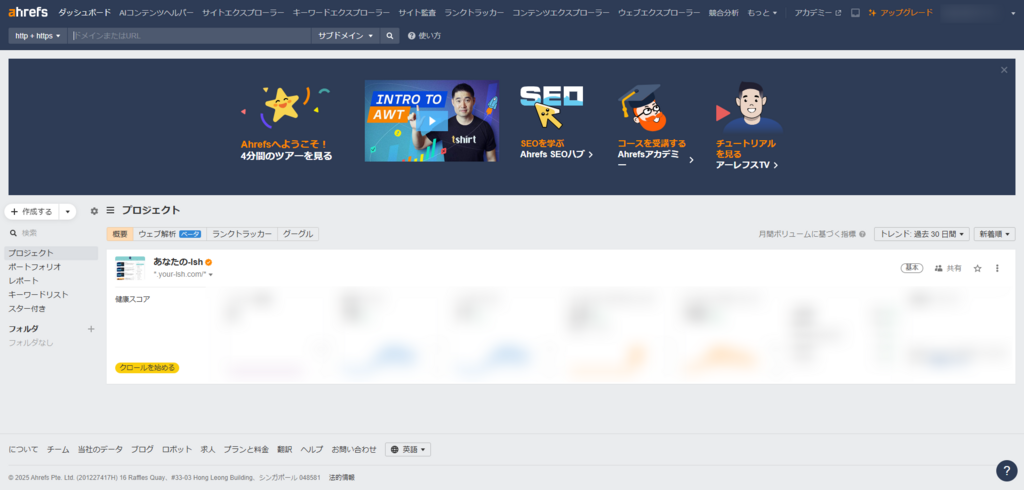This screenshot has height=490, width=1024.
Task: Open キーワードエクスプローラー
Action: pos(341,12)
